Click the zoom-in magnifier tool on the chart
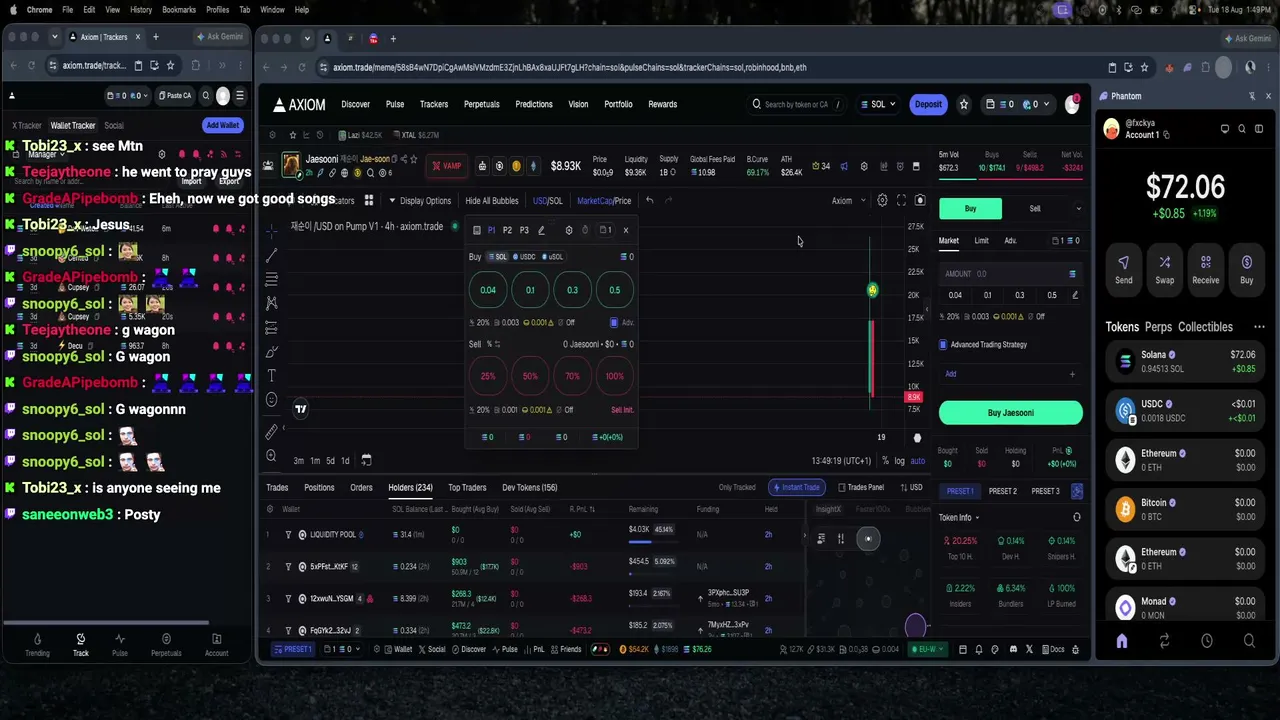The height and width of the screenshot is (720, 1280). point(271,456)
